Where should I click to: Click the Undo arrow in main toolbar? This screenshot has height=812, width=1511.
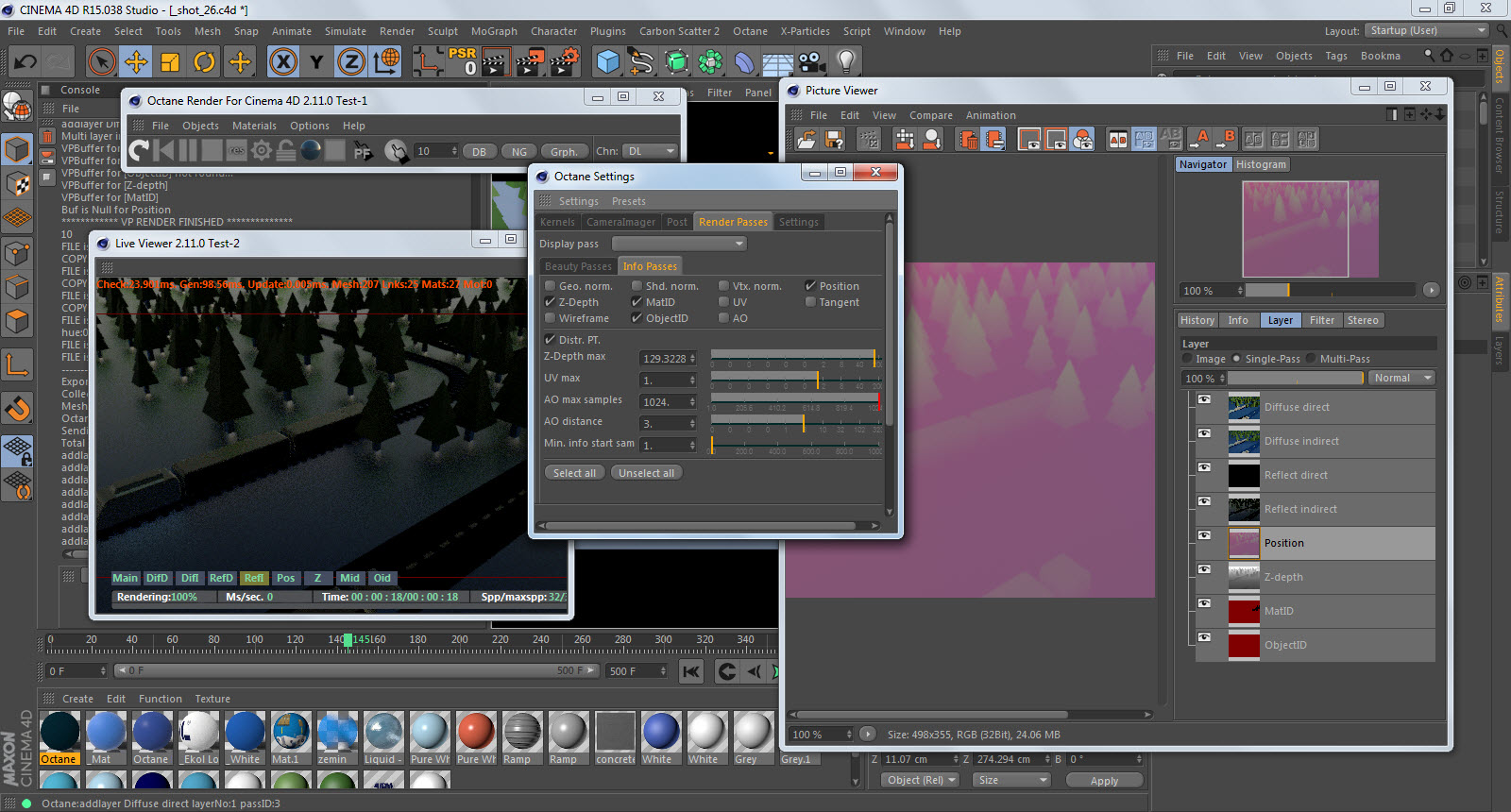pos(25,62)
